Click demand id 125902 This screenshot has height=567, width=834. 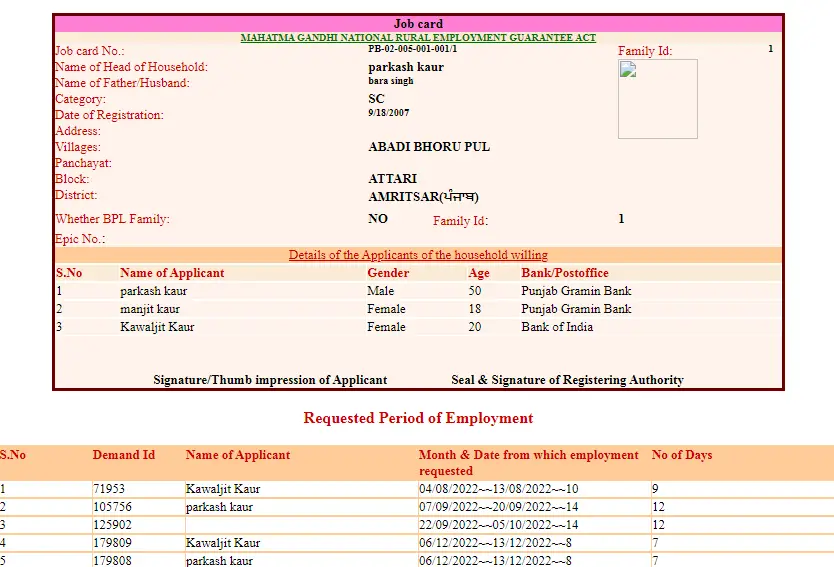[x=112, y=525]
